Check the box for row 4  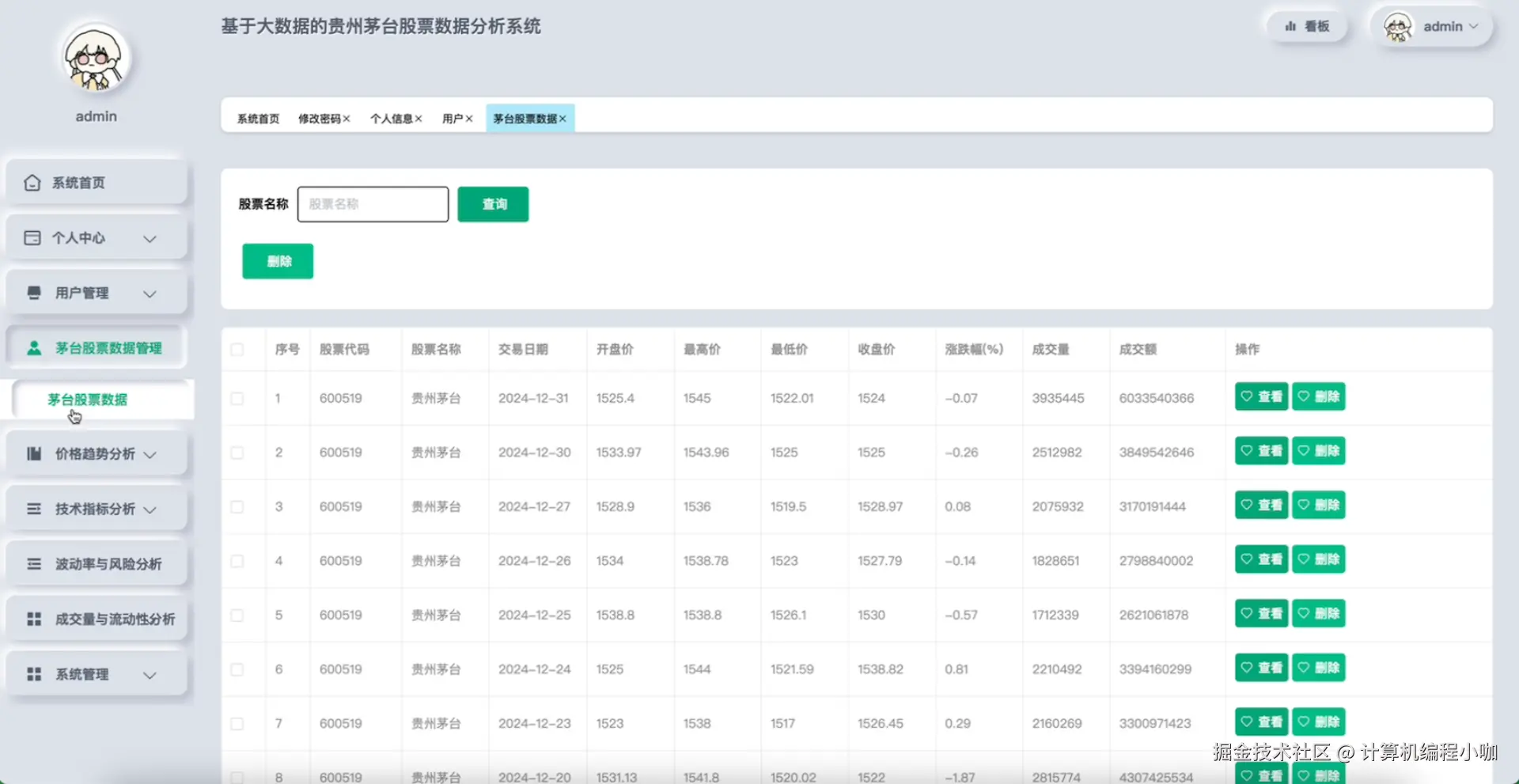pos(237,561)
